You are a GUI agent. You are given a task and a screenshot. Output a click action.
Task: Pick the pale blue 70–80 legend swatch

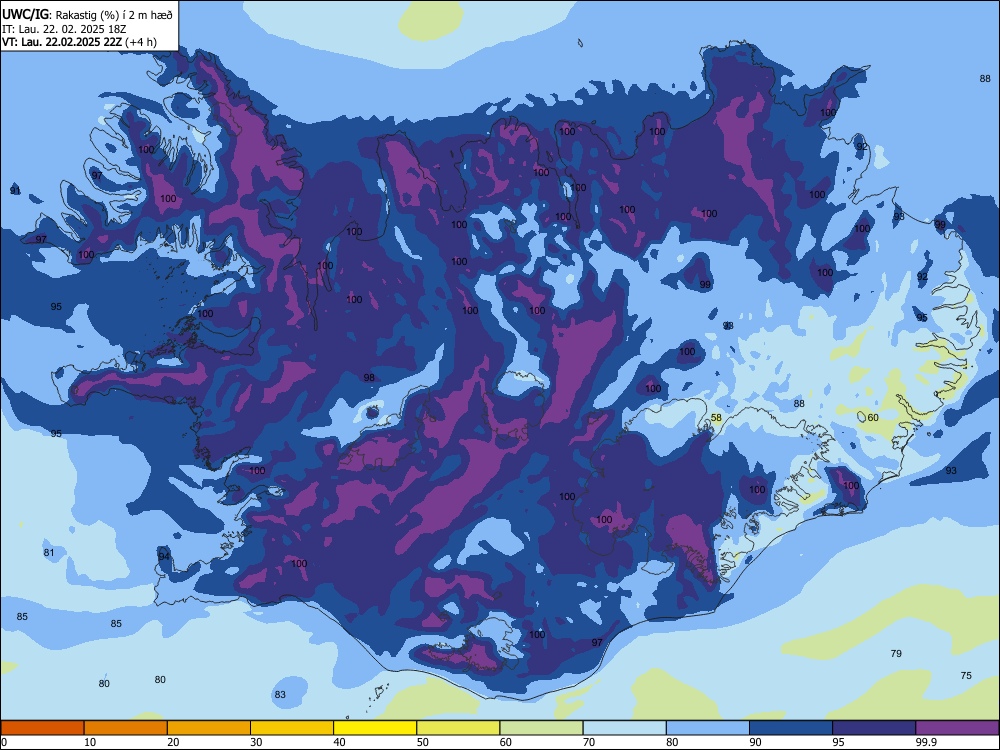(625, 728)
